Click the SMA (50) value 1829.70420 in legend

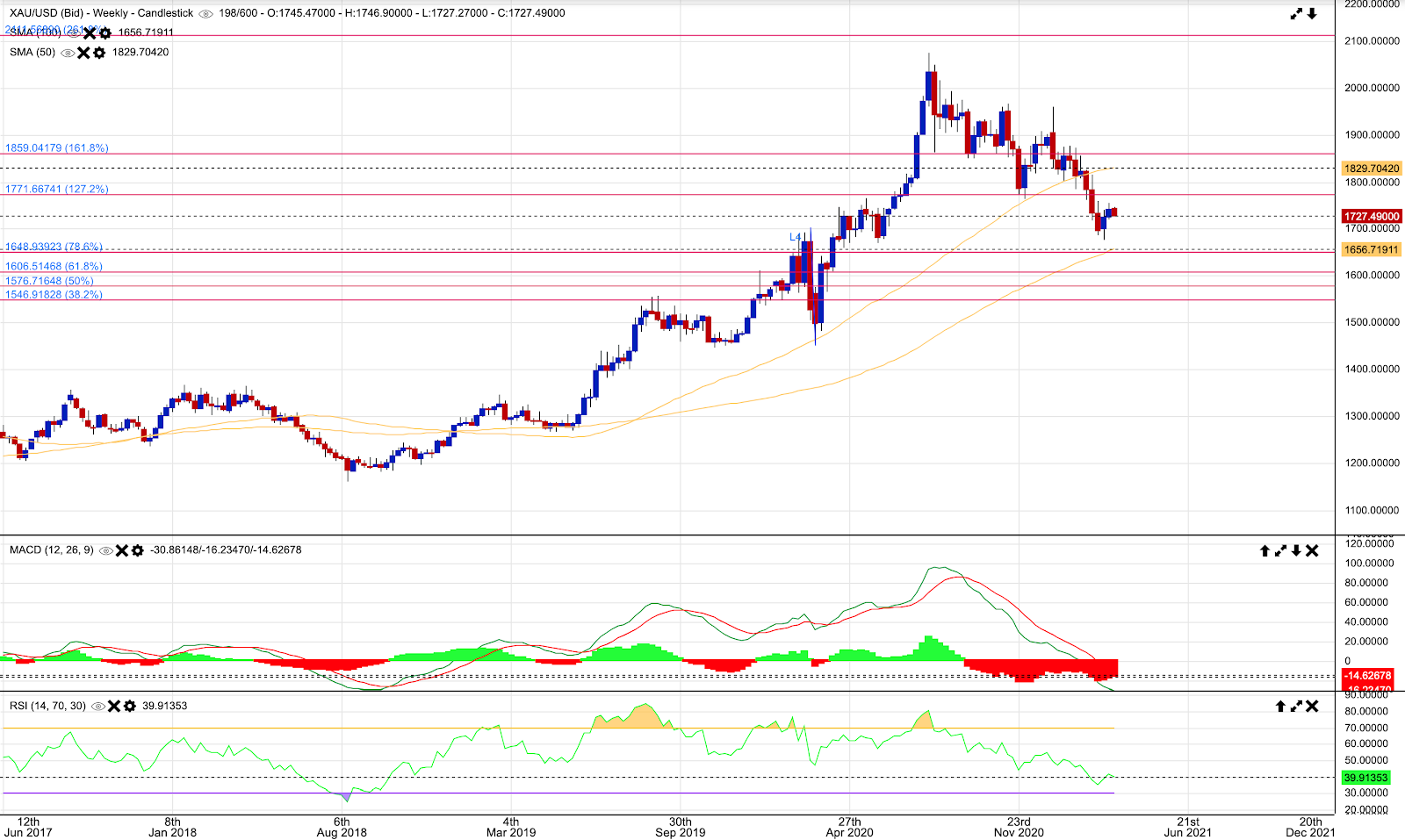140,53
